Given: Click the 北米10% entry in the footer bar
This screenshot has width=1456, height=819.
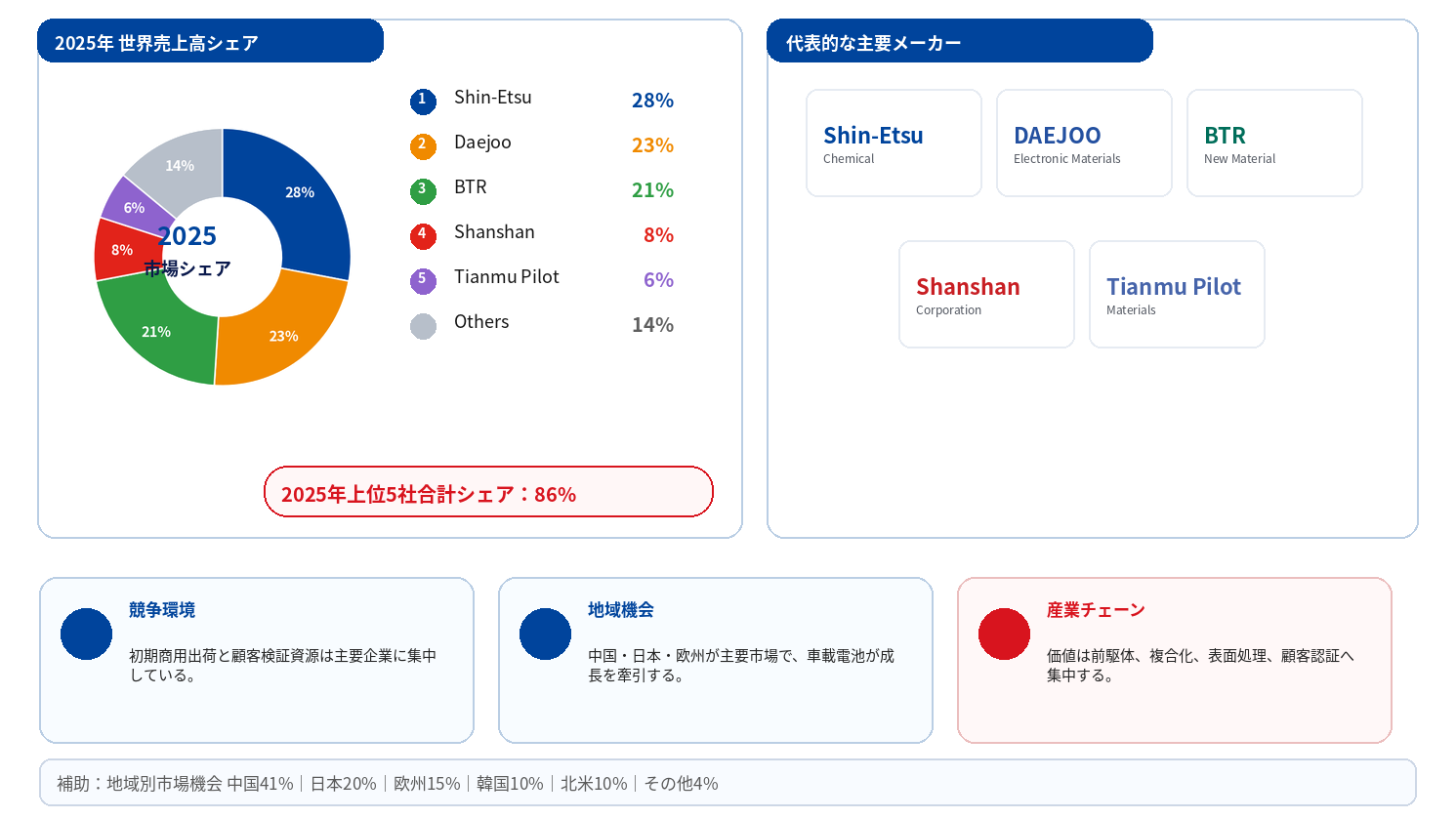Looking at the screenshot, I should tap(594, 784).
